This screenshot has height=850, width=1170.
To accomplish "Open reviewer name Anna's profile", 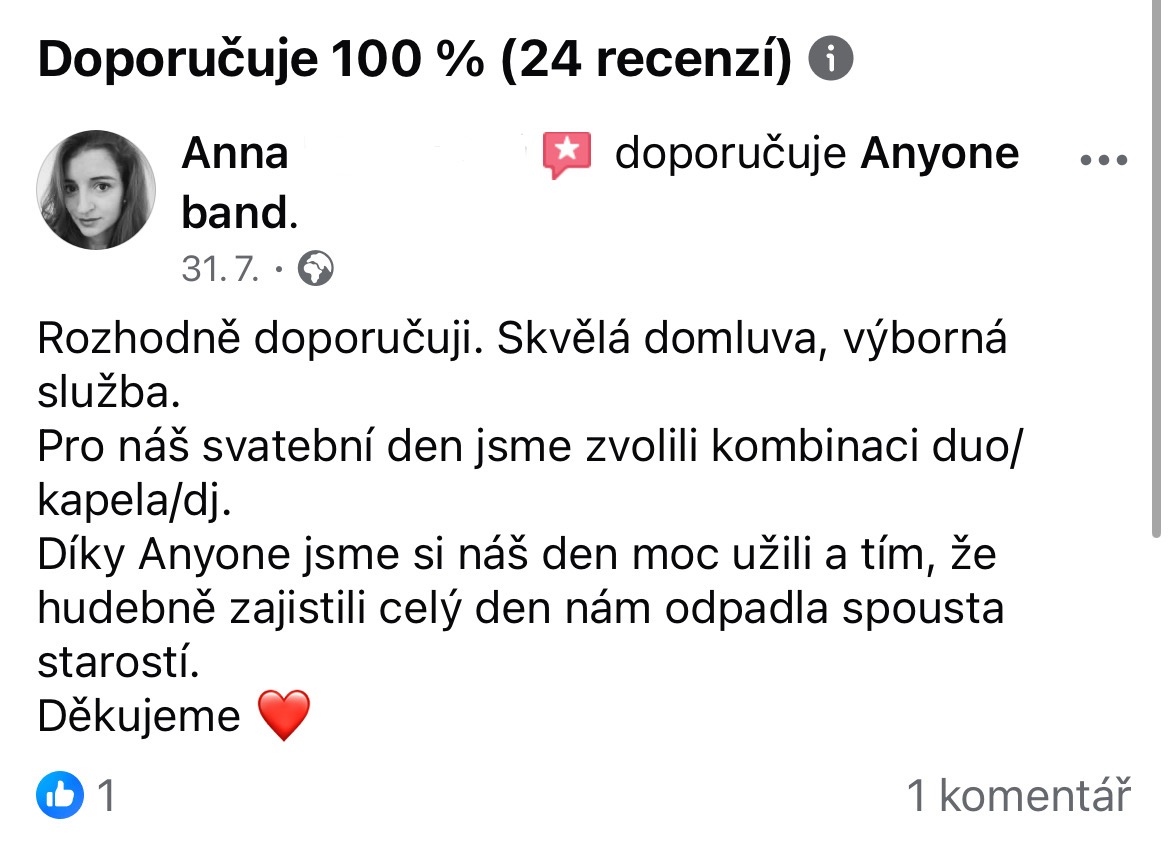I will coord(235,154).
